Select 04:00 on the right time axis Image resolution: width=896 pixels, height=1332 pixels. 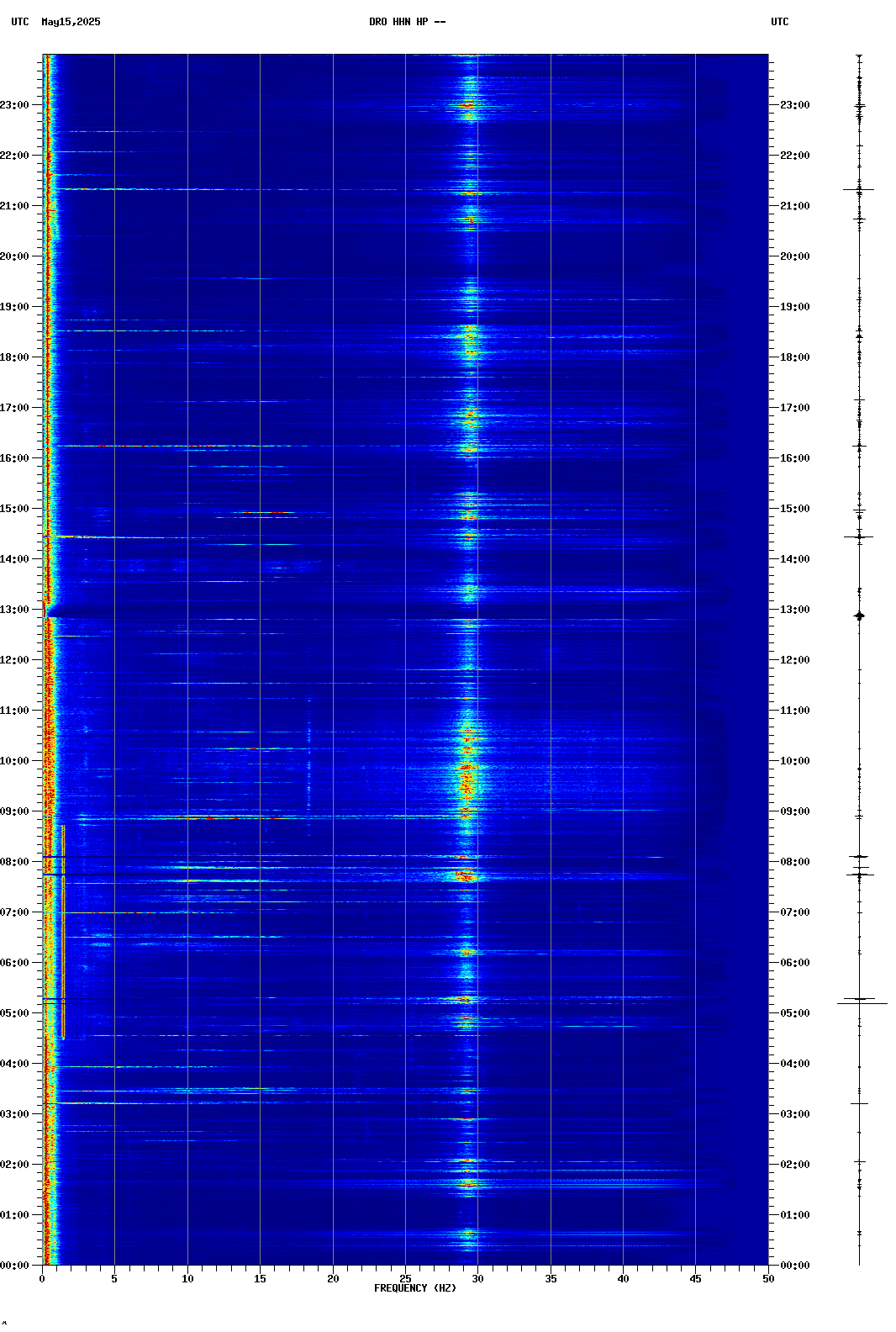tap(795, 1064)
